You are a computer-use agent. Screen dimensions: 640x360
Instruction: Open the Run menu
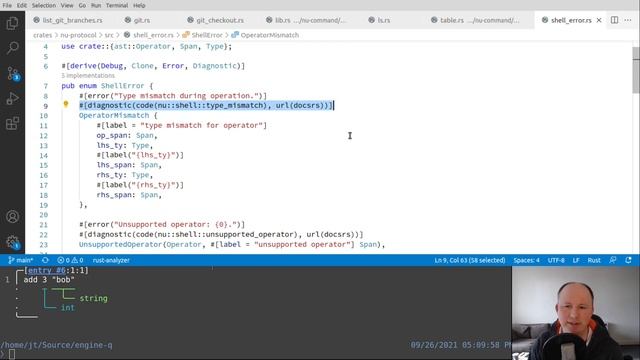[96, 5]
